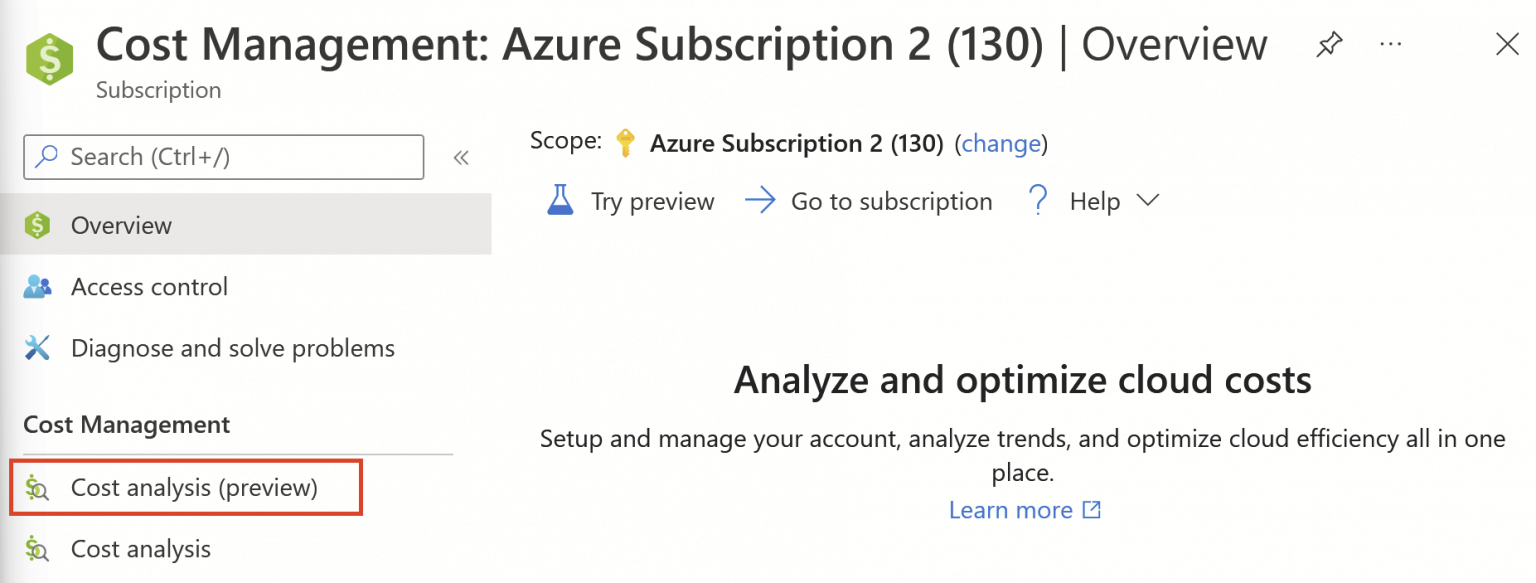The height and width of the screenshot is (583, 1536).
Task: Click the Go to subscription arrow icon
Action: pos(761,201)
